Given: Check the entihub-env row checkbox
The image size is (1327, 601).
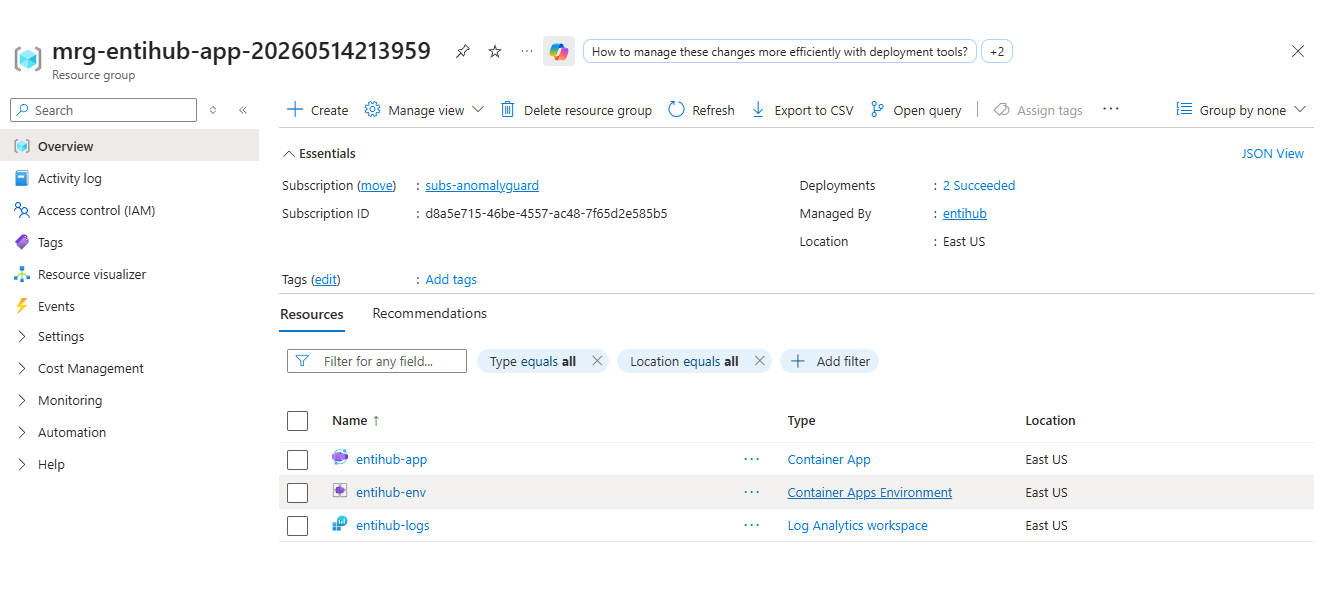Looking at the screenshot, I should (x=297, y=492).
